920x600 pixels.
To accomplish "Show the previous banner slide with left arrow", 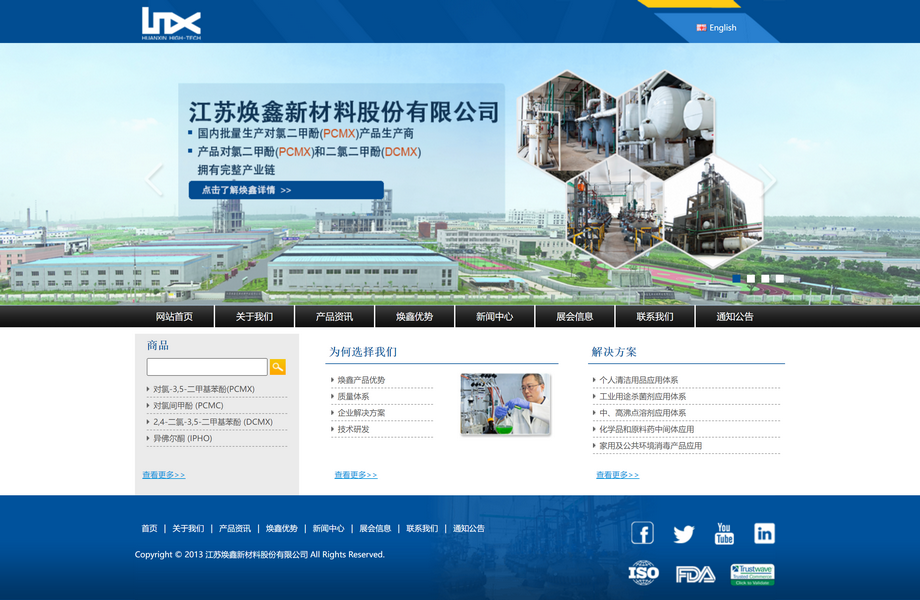I will click(154, 180).
